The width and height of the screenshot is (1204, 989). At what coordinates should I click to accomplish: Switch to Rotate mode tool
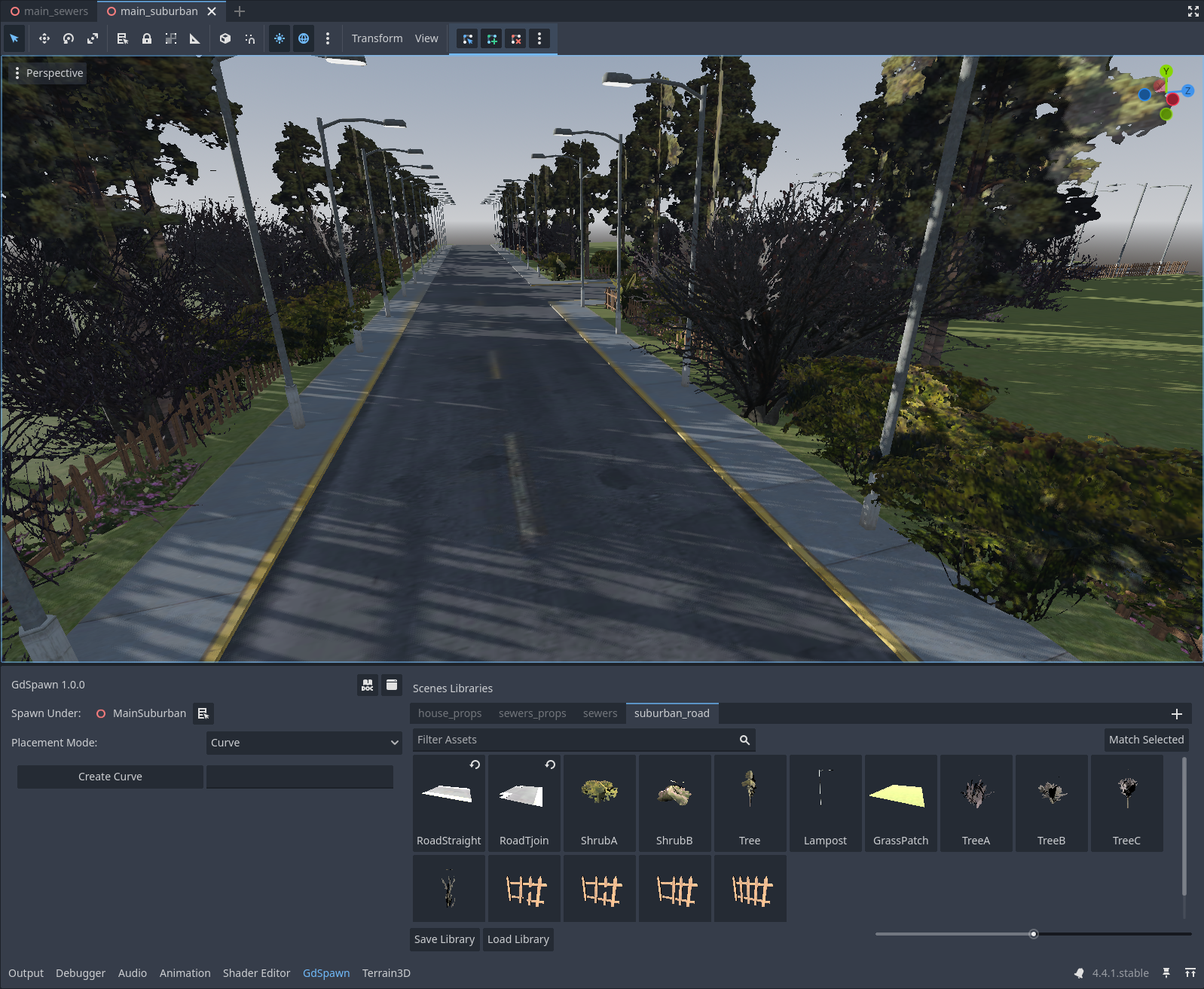[x=69, y=38]
